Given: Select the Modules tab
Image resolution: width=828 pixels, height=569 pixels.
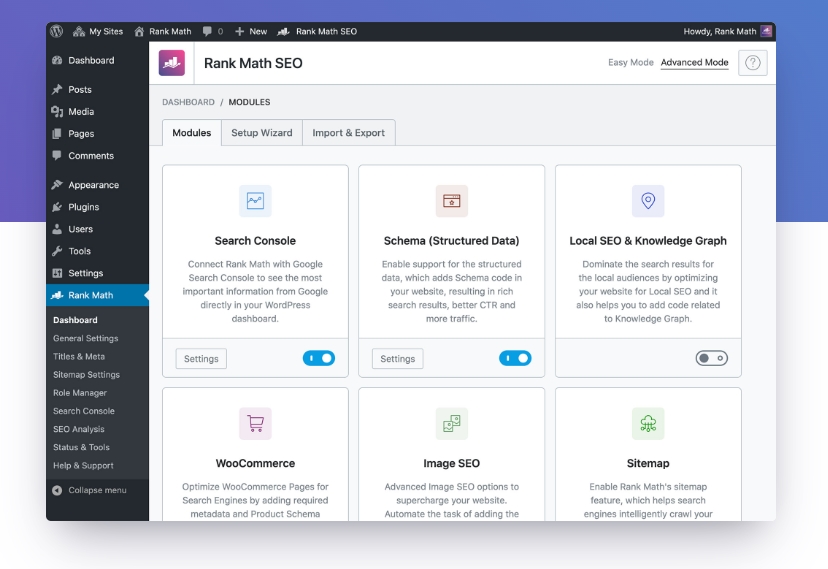Looking at the screenshot, I should tap(192, 132).
